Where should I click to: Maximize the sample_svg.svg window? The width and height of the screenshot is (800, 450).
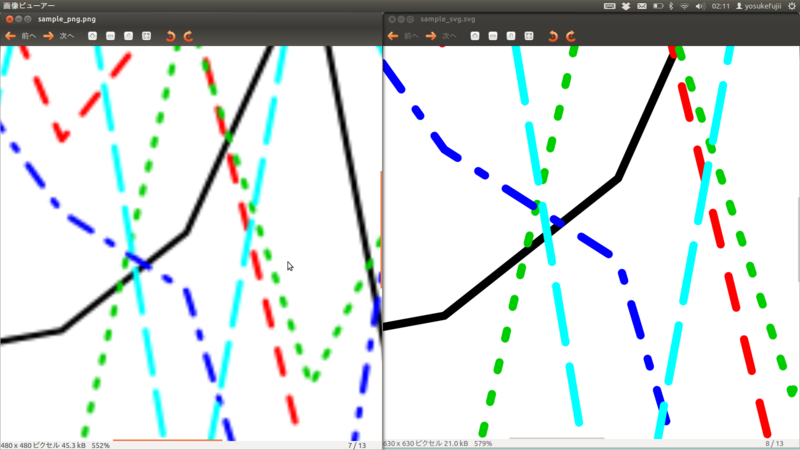point(410,19)
